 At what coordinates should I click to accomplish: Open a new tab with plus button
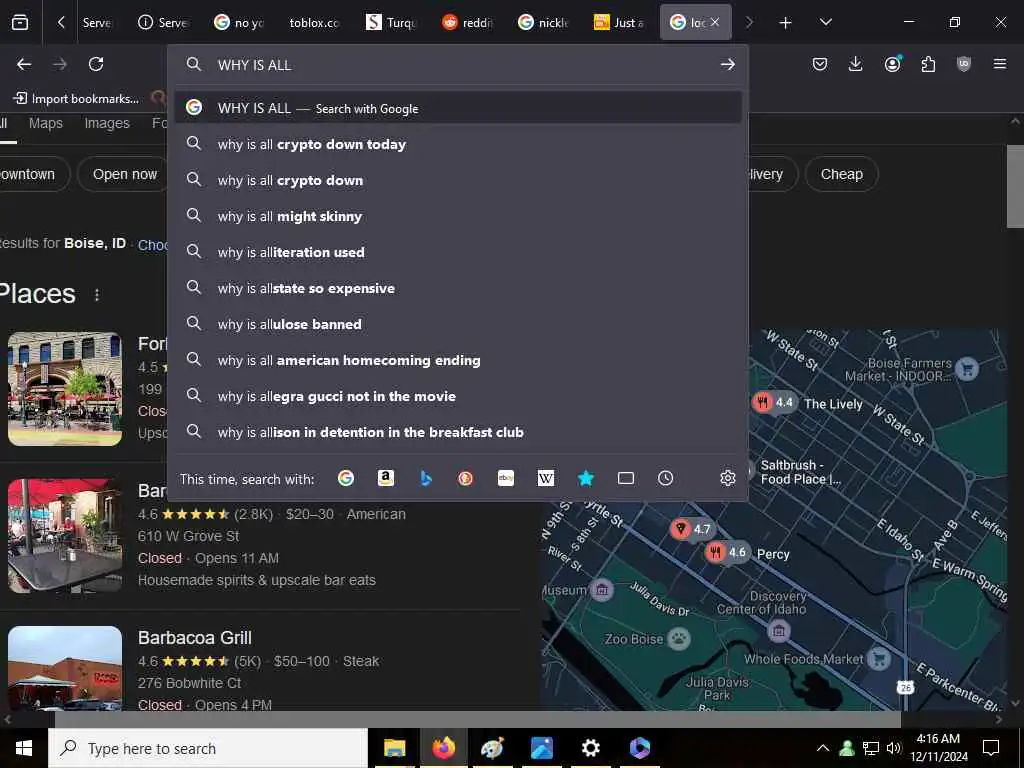click(785, 23)
